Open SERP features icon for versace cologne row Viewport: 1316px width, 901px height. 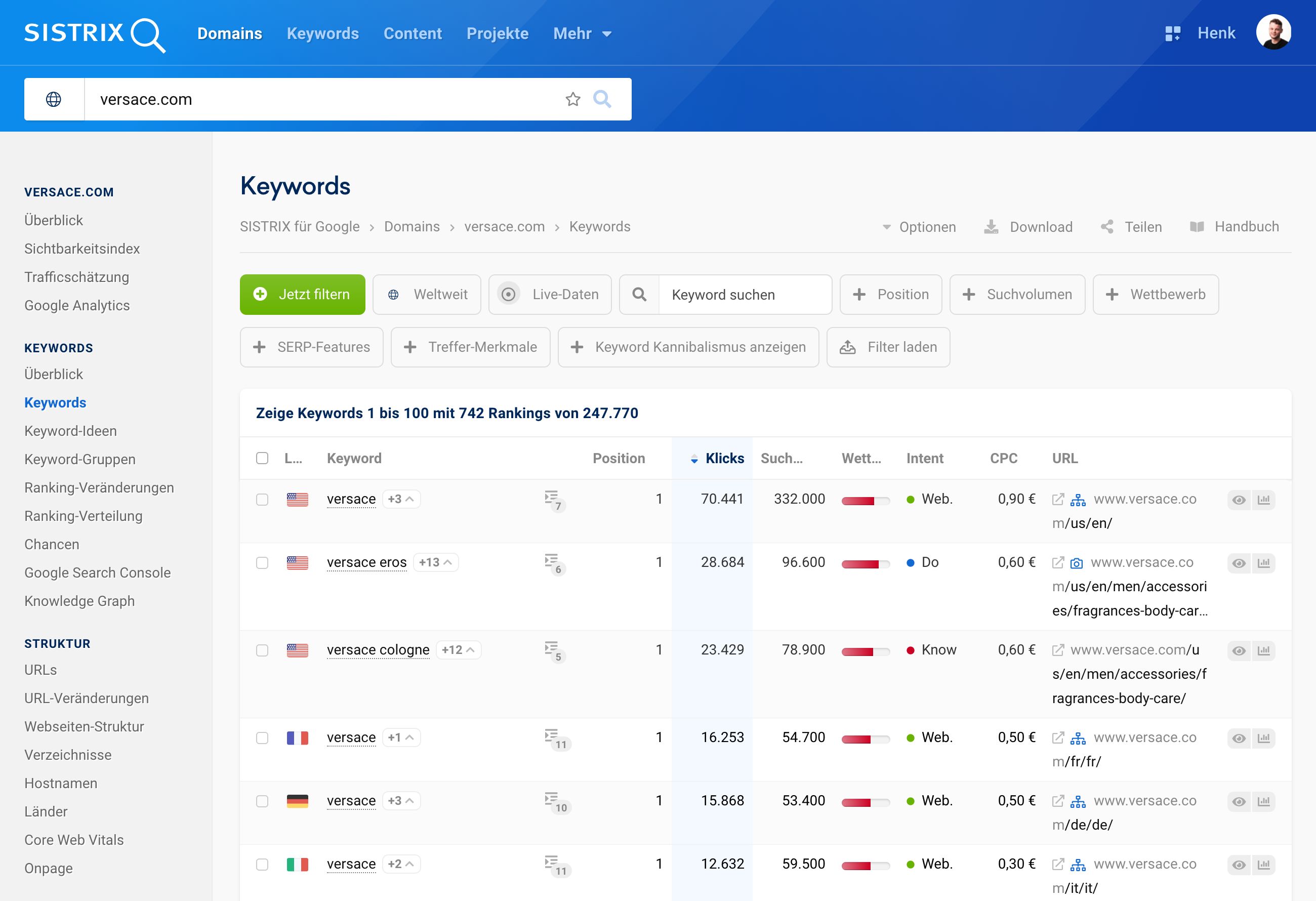[554, 651]
